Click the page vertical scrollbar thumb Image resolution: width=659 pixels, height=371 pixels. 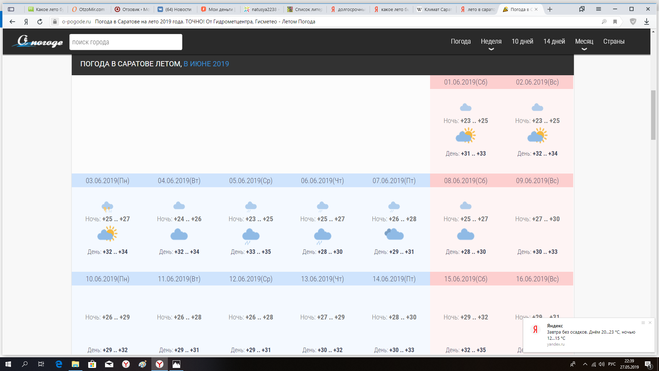[653, 115]
